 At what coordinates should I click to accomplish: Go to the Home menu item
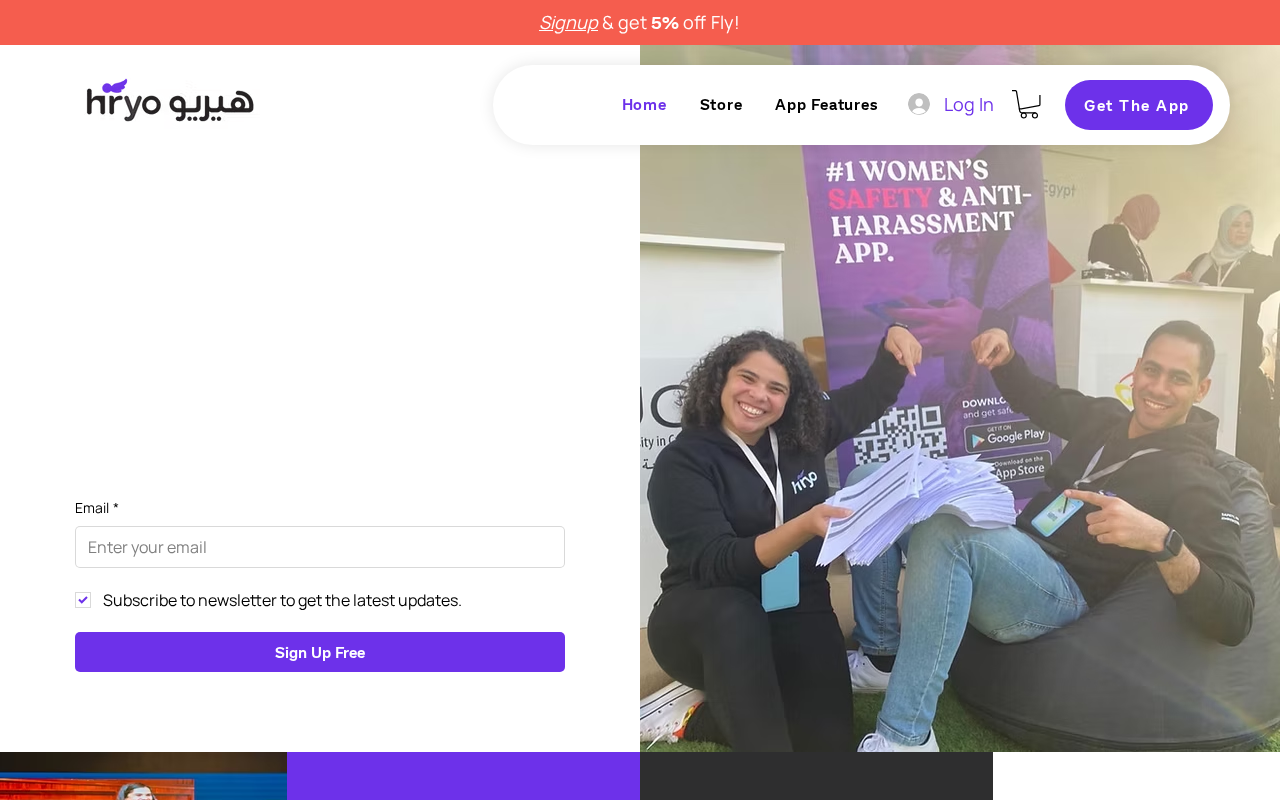tap(644, 104)
